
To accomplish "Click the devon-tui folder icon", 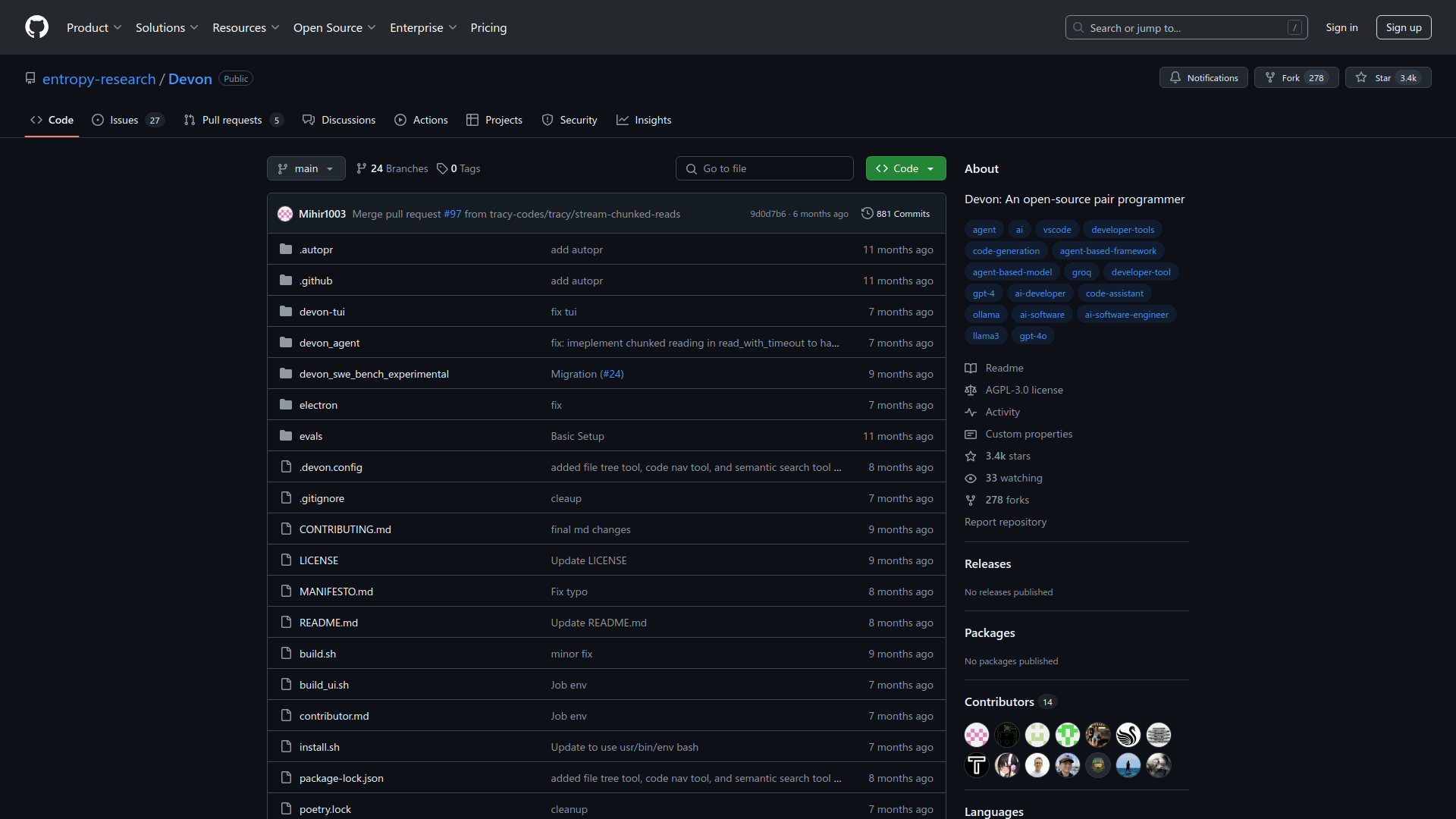I will click(x=286, y=312).
